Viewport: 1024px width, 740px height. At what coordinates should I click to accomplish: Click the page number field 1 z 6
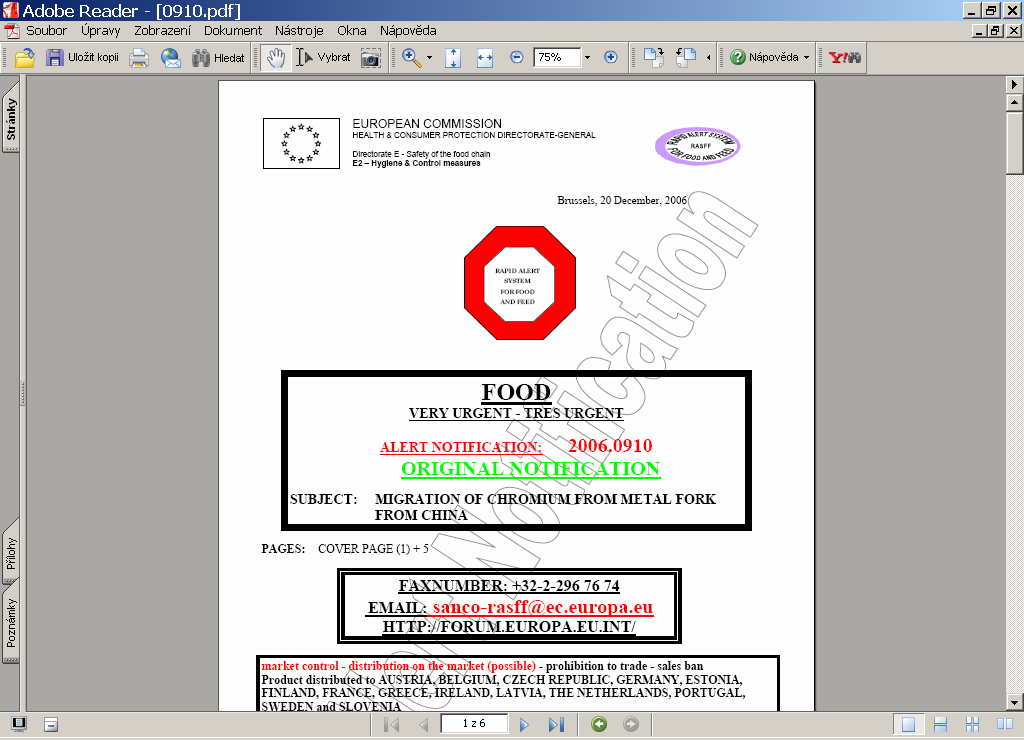474,724
